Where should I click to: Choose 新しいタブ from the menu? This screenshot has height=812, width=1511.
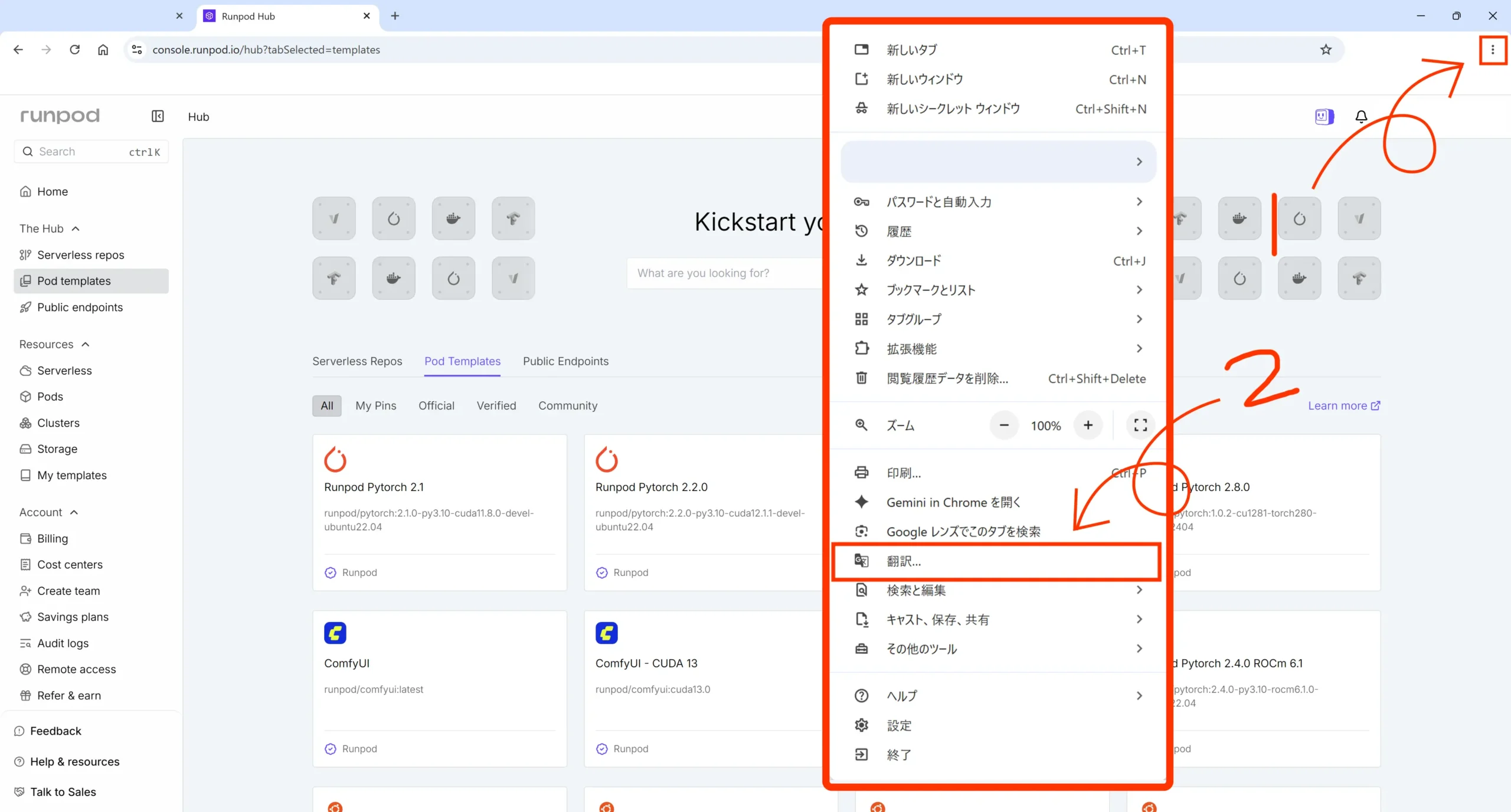tap(999, 50)
